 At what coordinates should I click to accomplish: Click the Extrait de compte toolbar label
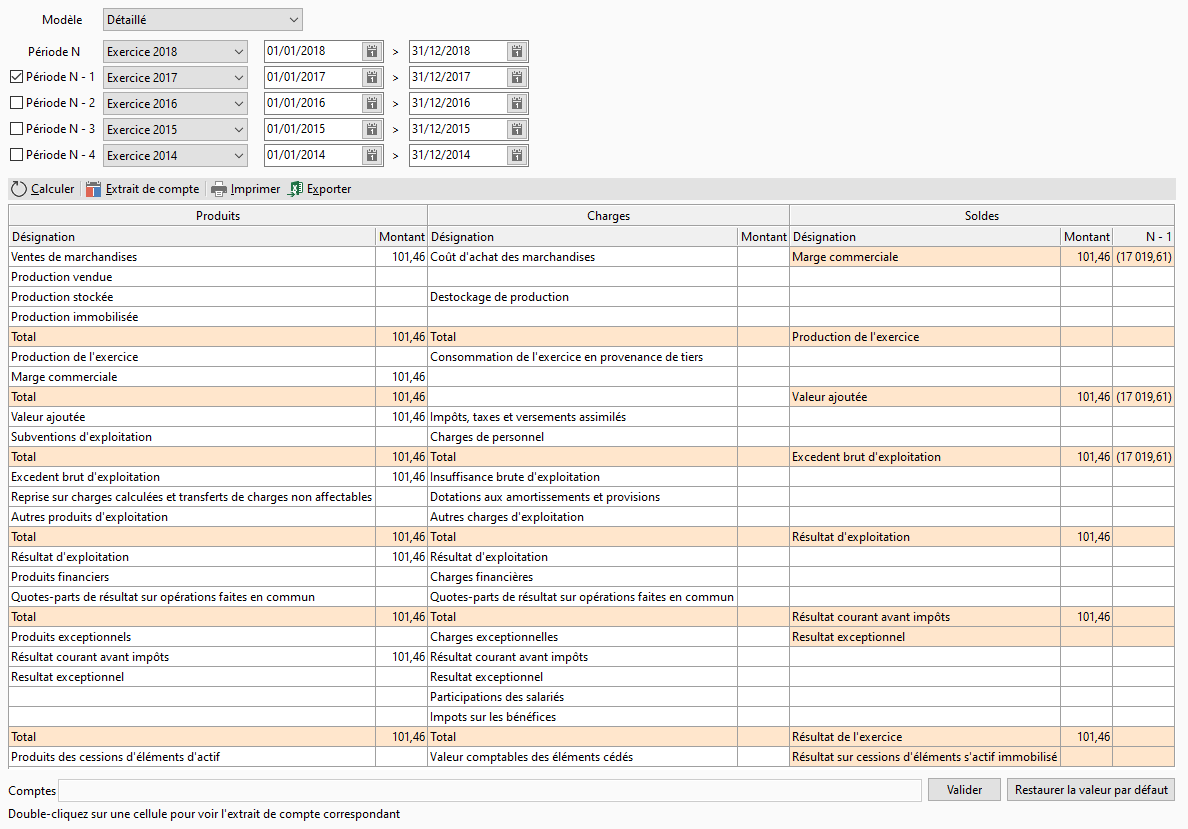(x=152, y=189)
